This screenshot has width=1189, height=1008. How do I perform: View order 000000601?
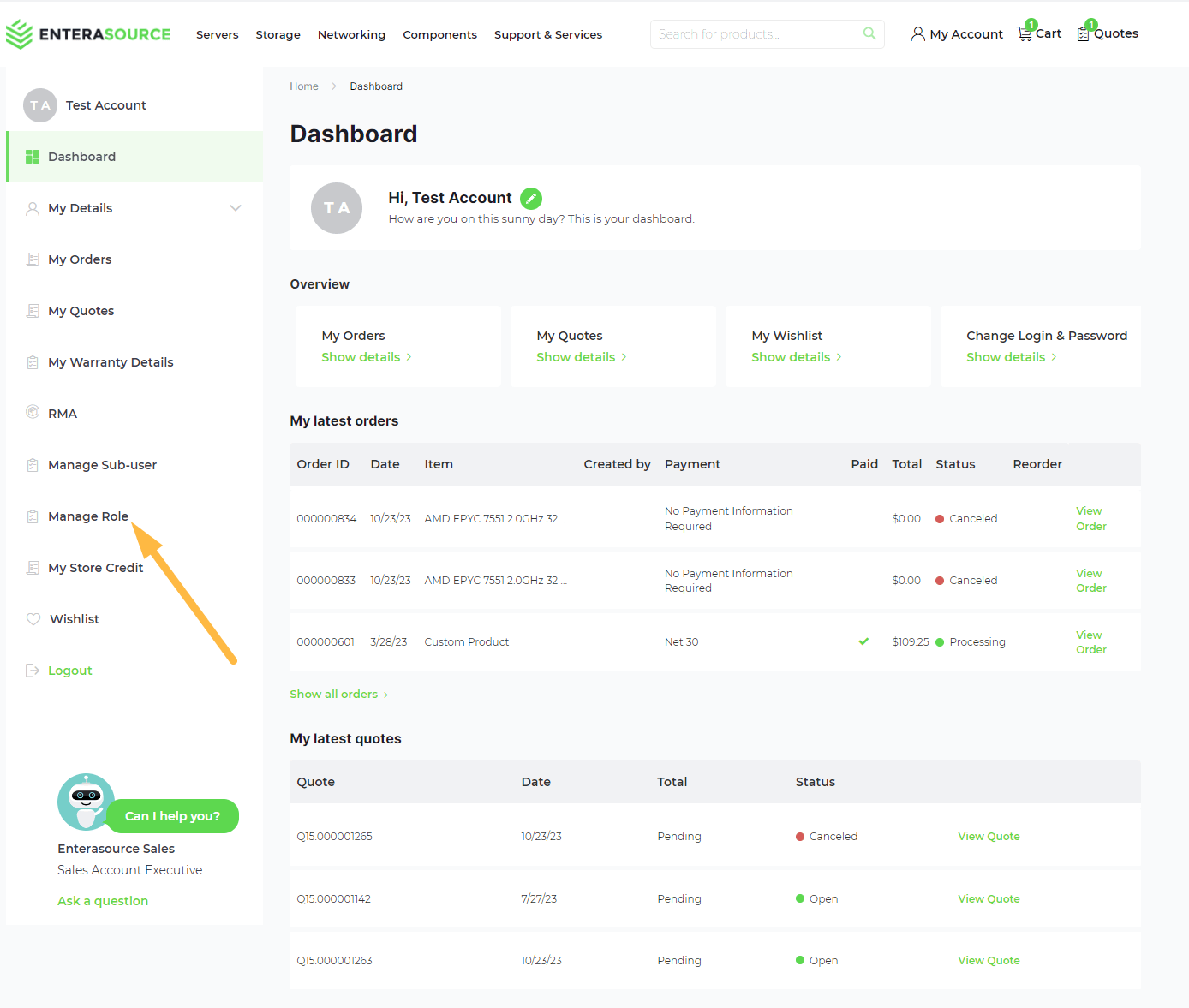pyautogui.click(x=1090, y=642)
